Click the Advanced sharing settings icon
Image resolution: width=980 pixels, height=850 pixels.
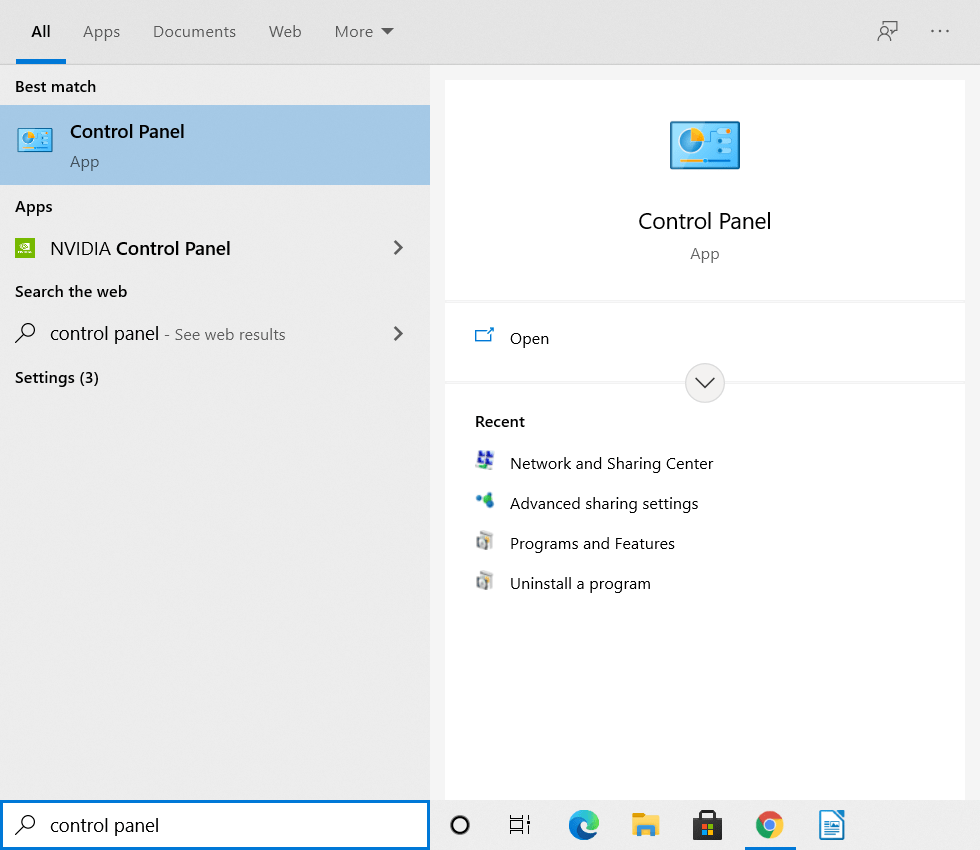tap(485, 500)
